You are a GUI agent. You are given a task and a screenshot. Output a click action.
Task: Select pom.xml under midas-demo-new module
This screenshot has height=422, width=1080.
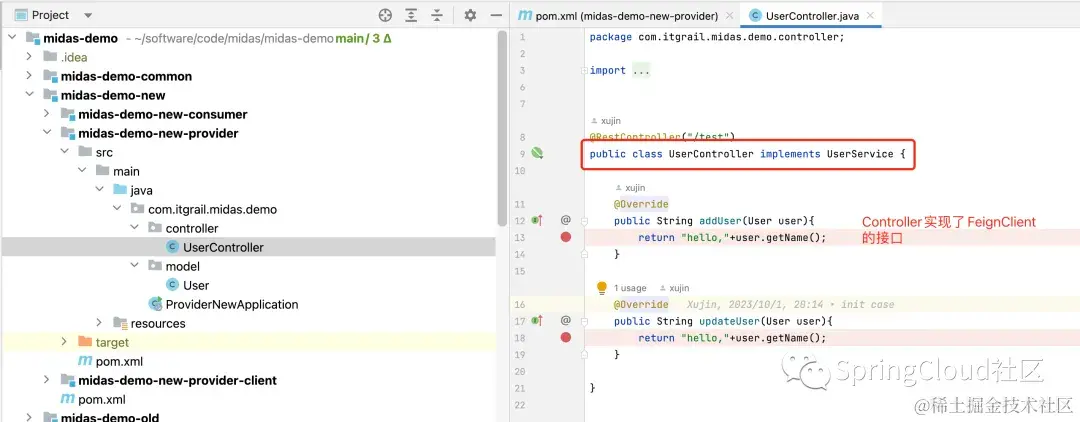102,399
